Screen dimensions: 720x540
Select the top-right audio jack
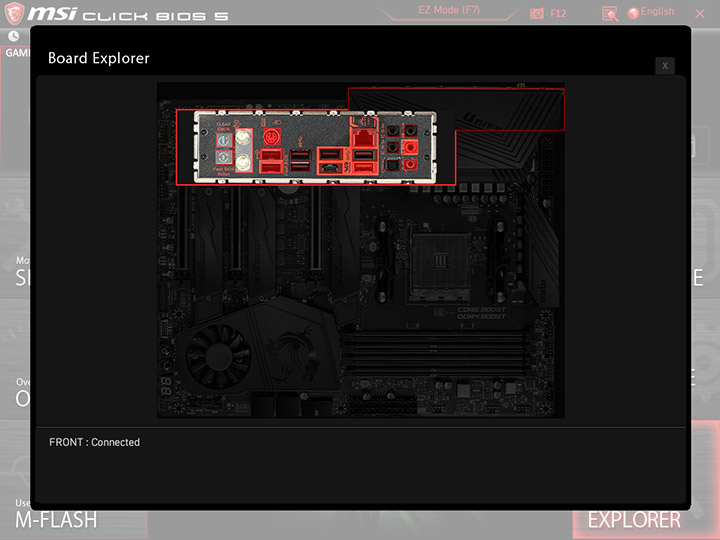click(x=410, y=131)
